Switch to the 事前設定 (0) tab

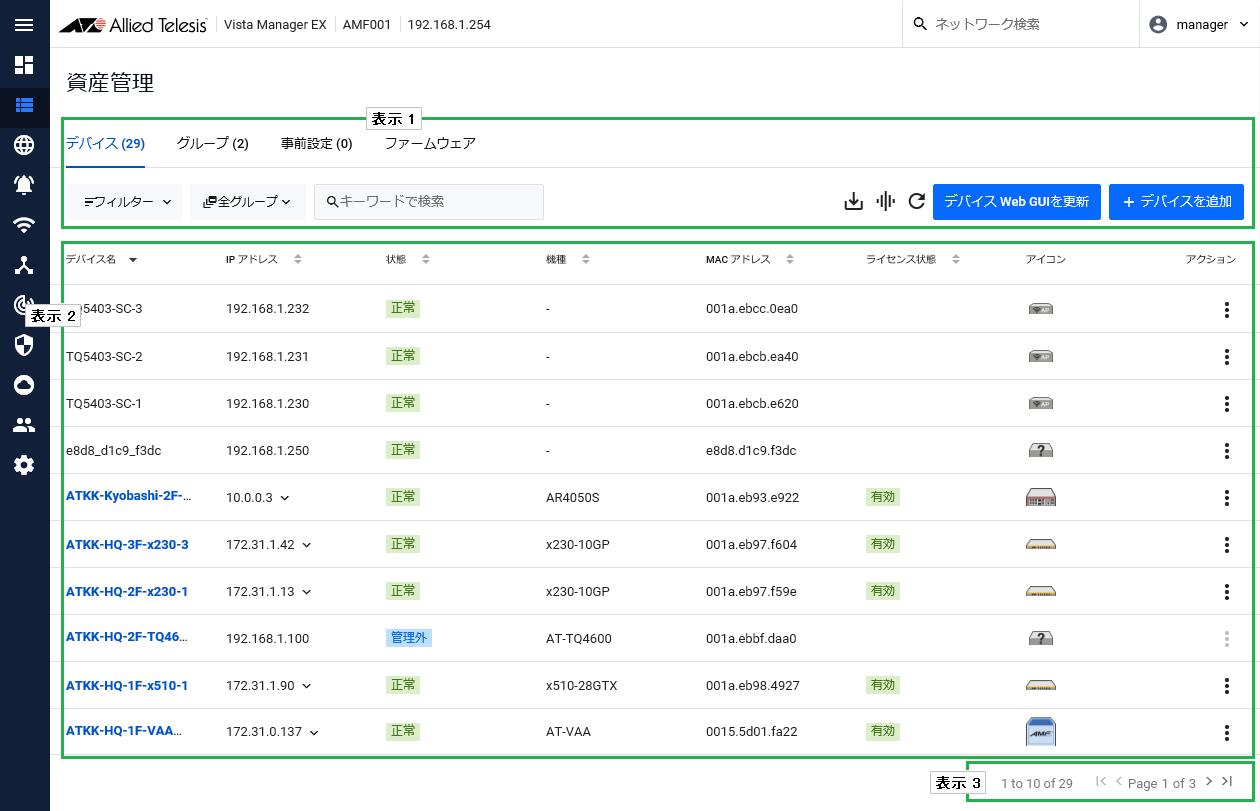[x=316, y=144]
